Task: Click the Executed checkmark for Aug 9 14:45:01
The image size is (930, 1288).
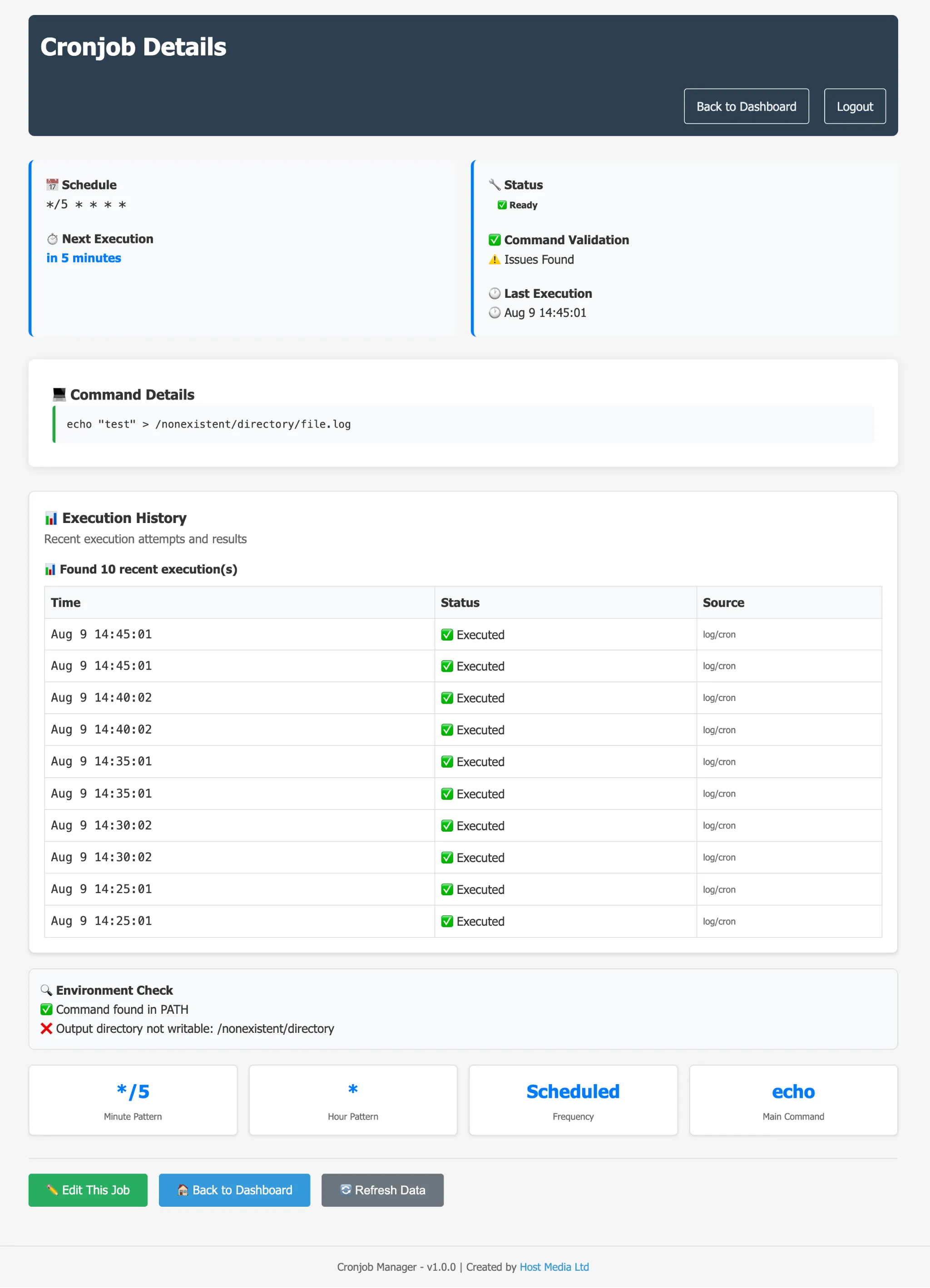Action: (x=447, y=634)
